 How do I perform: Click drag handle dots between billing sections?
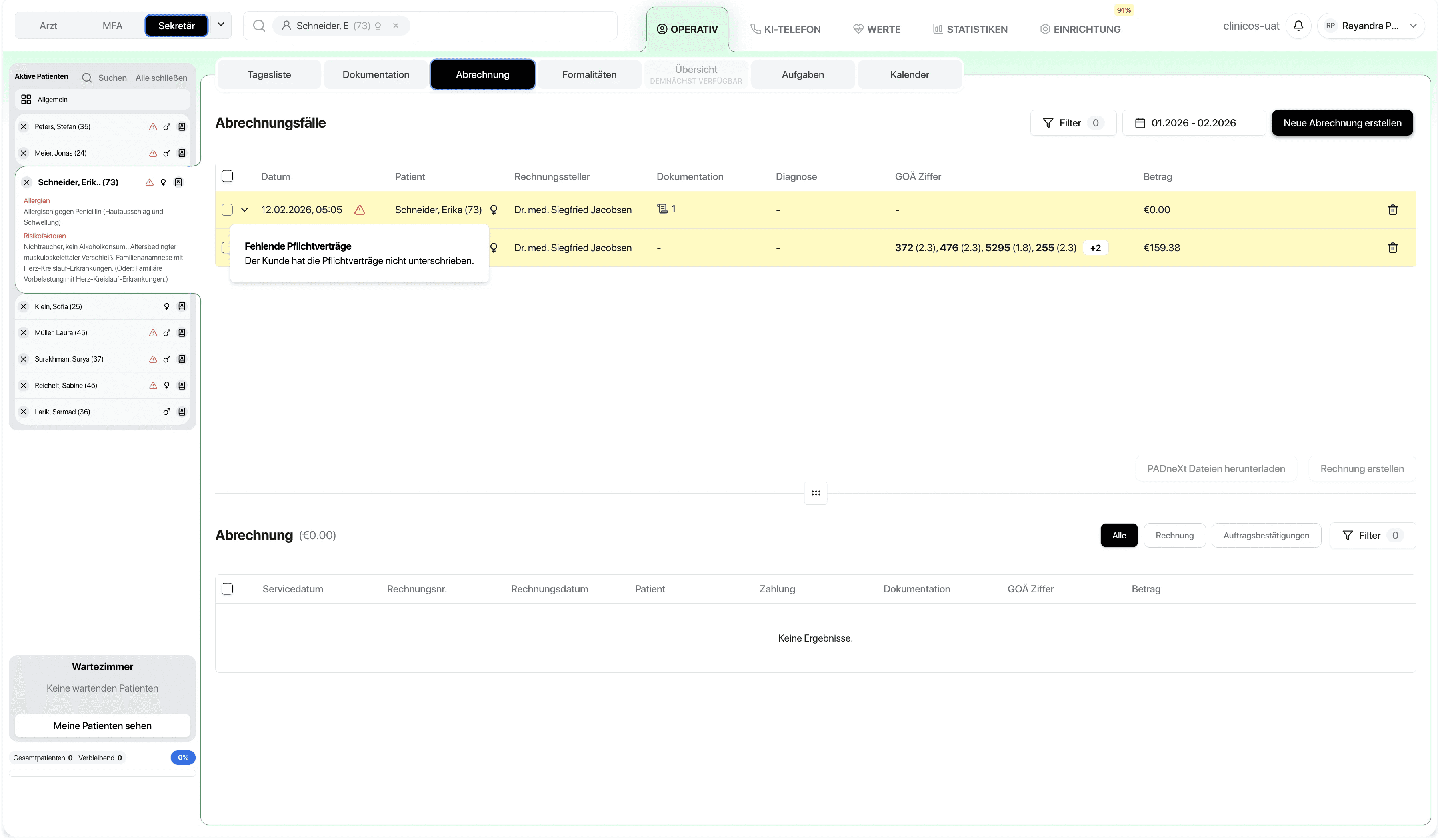click(x=816, y=492)
